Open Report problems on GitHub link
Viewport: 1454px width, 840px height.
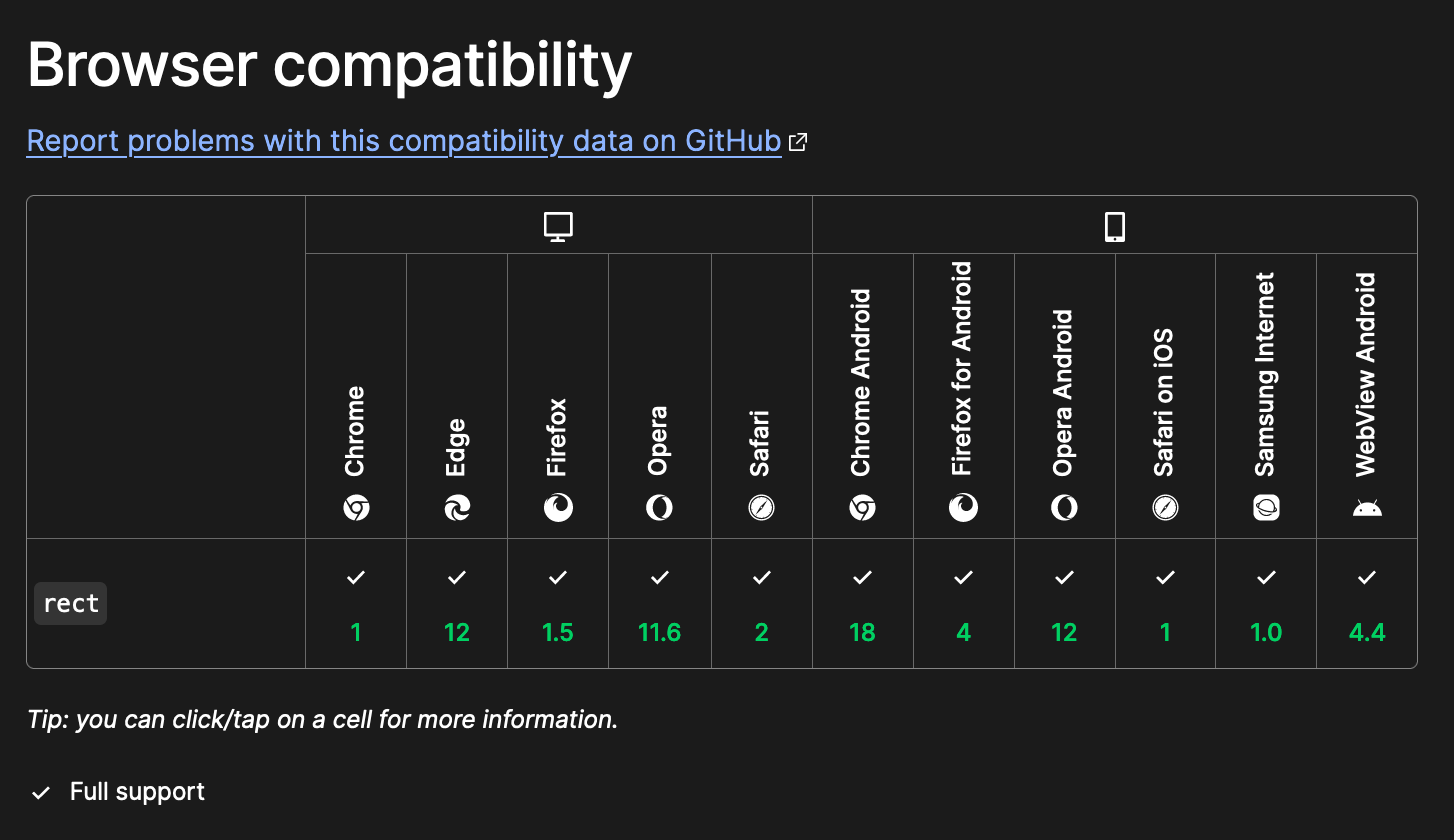403,141
